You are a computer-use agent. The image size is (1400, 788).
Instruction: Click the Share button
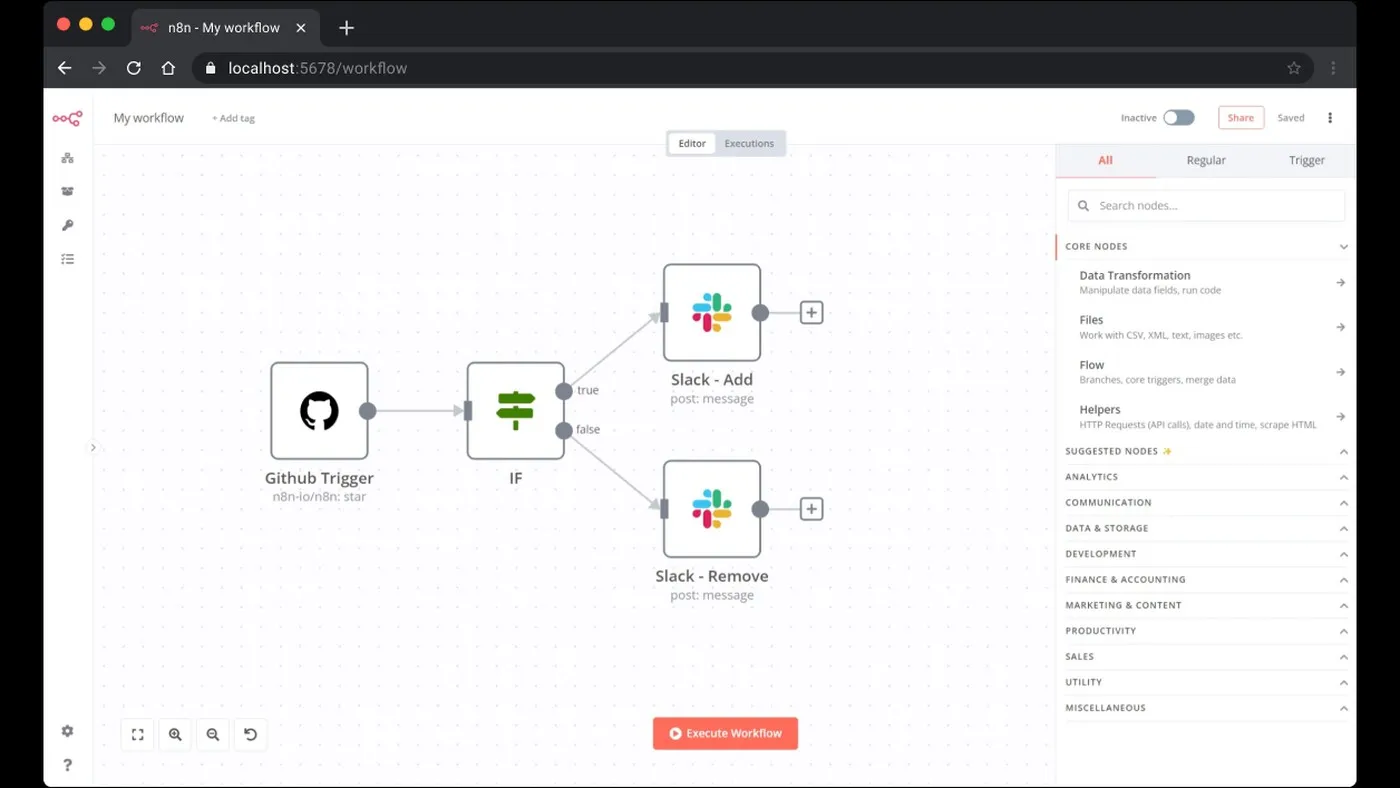point(1241,118)
